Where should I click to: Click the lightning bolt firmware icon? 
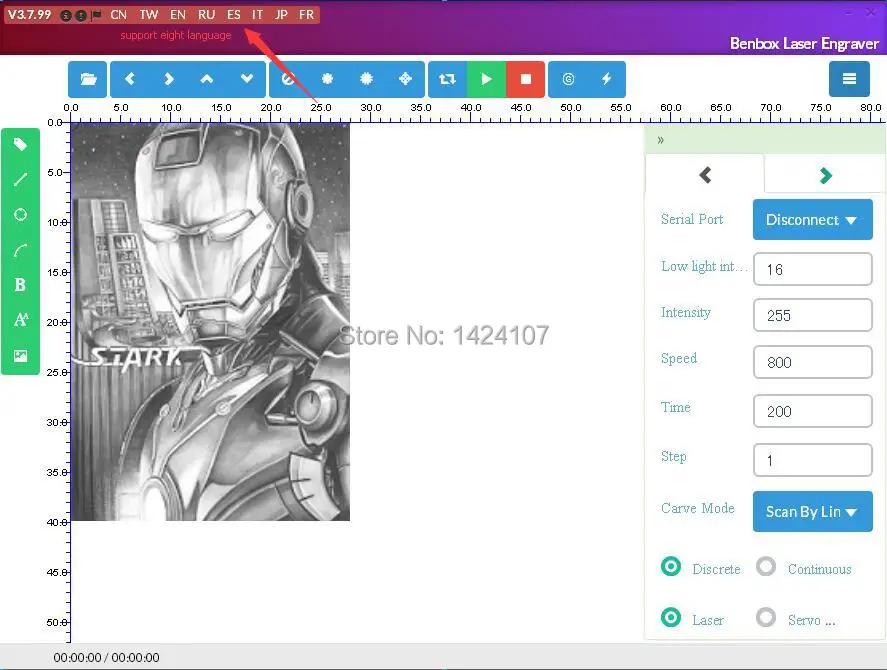606,79
